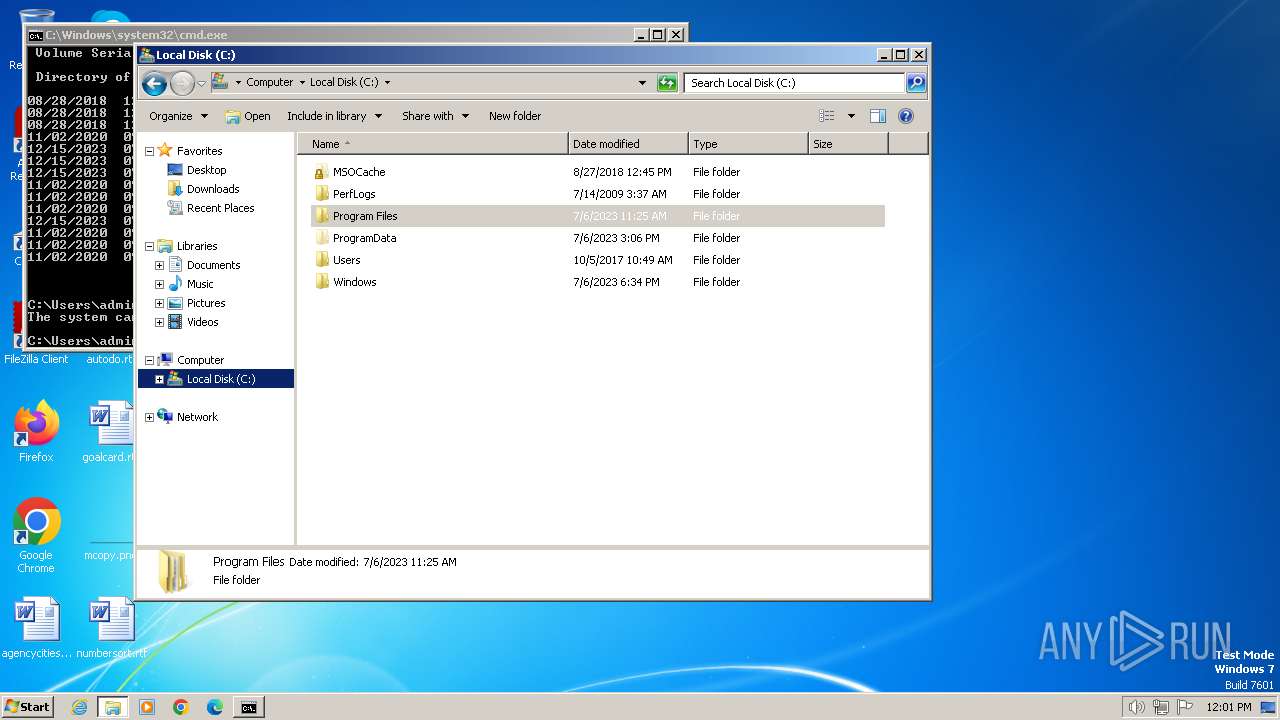The width and height of the screenshot is (1280, 720).
Task: Click in the Search Local Disk (C:) field
Action: (795, 83)
